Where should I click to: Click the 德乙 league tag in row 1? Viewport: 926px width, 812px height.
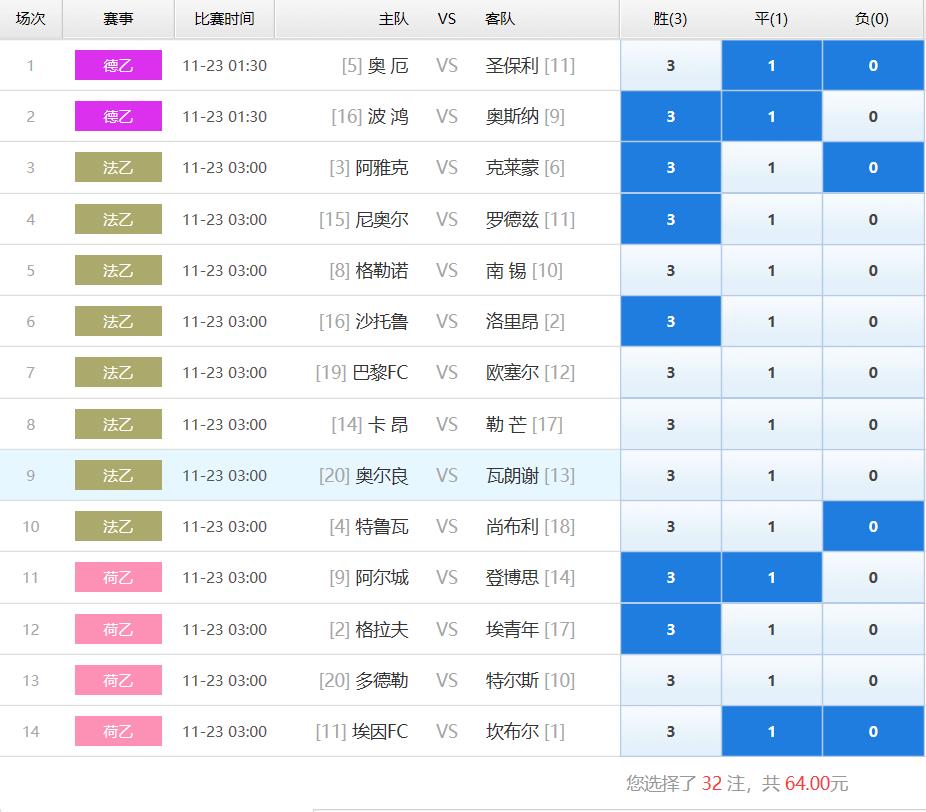click(118, 65)
